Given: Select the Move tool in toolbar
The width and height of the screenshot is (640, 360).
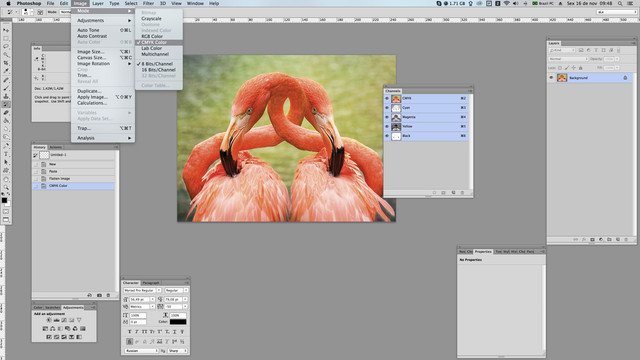Looking at the screenshot, I should pyautogui.click(x=6, y=30).
